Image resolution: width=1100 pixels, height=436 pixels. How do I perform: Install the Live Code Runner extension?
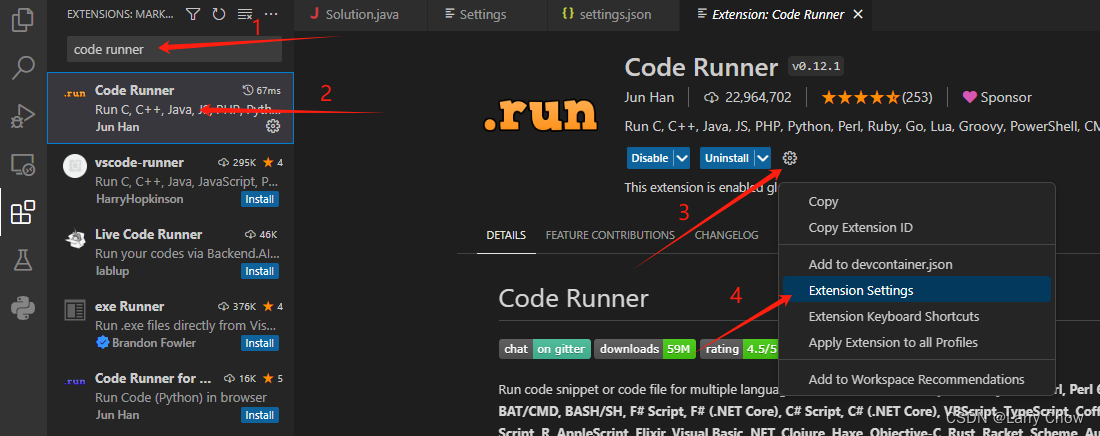pyautogui.click(x=260, y=271)
